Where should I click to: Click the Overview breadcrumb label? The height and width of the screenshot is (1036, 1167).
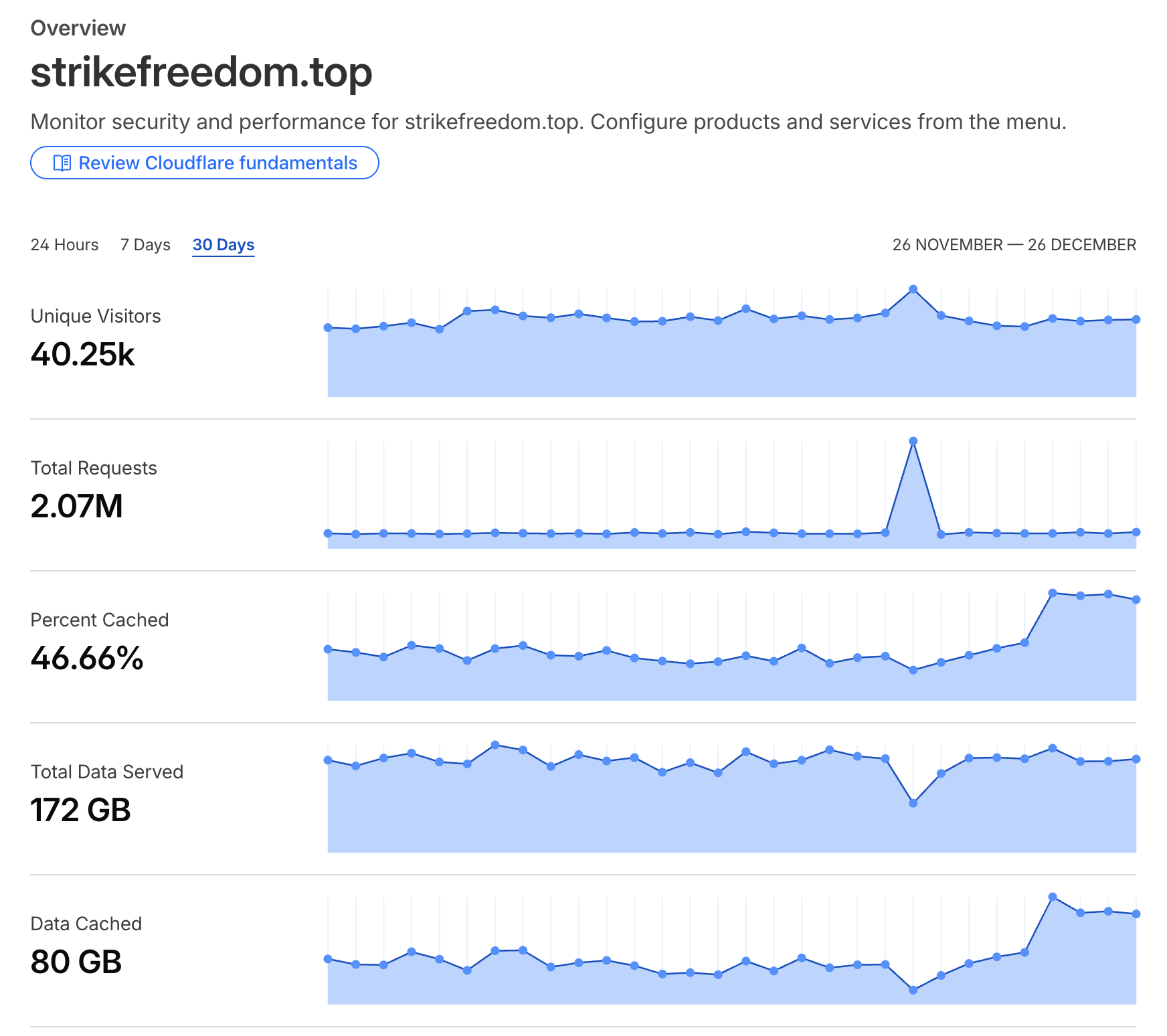78,28
